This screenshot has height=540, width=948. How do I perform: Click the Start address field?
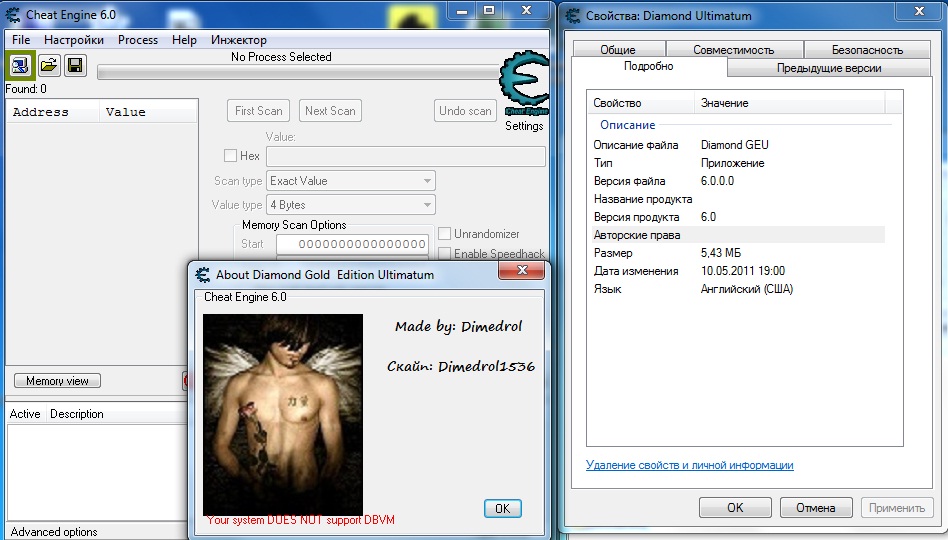pyautogui.click(x=352, y=244)
